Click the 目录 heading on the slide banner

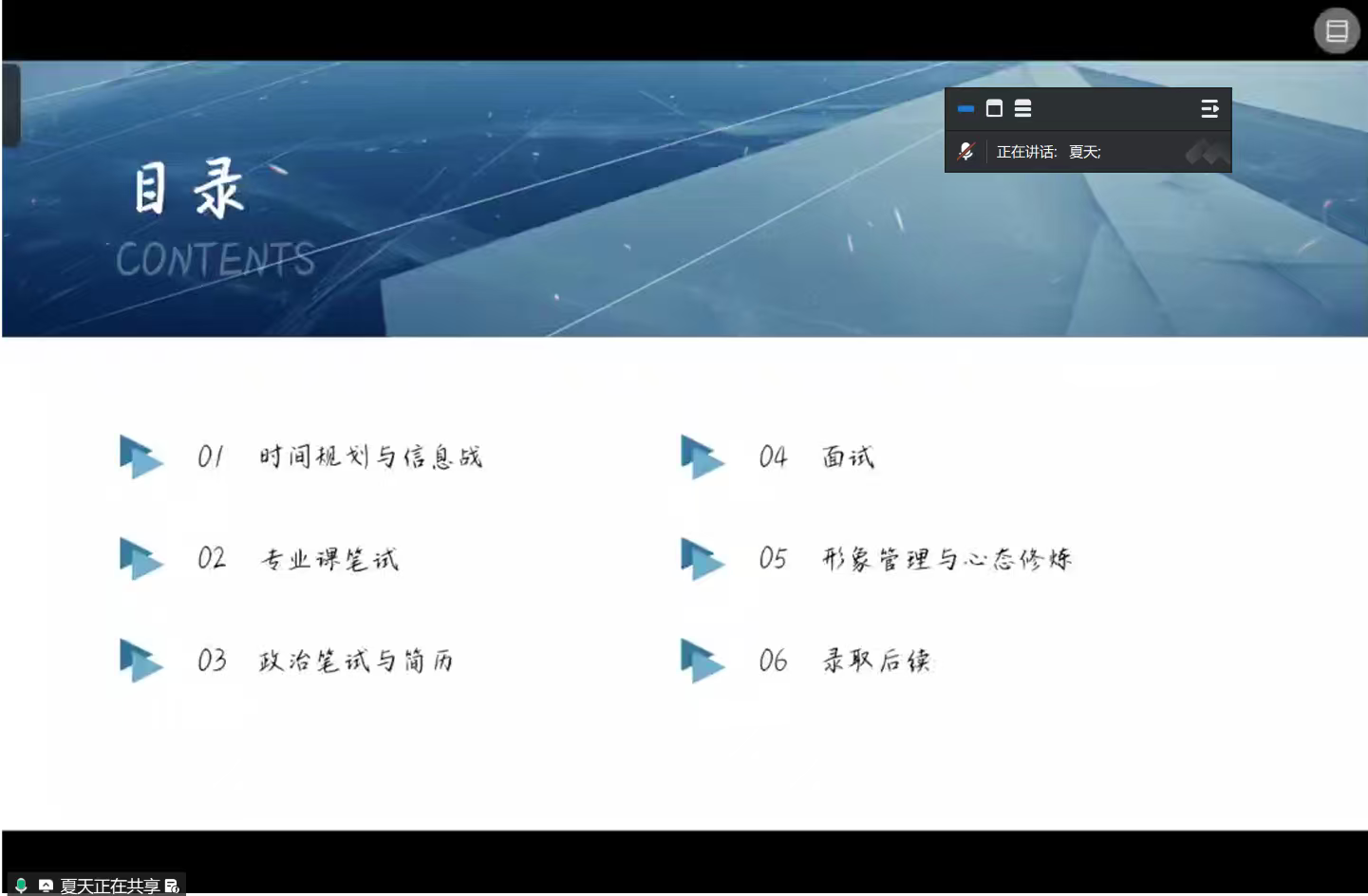point(188,189)
